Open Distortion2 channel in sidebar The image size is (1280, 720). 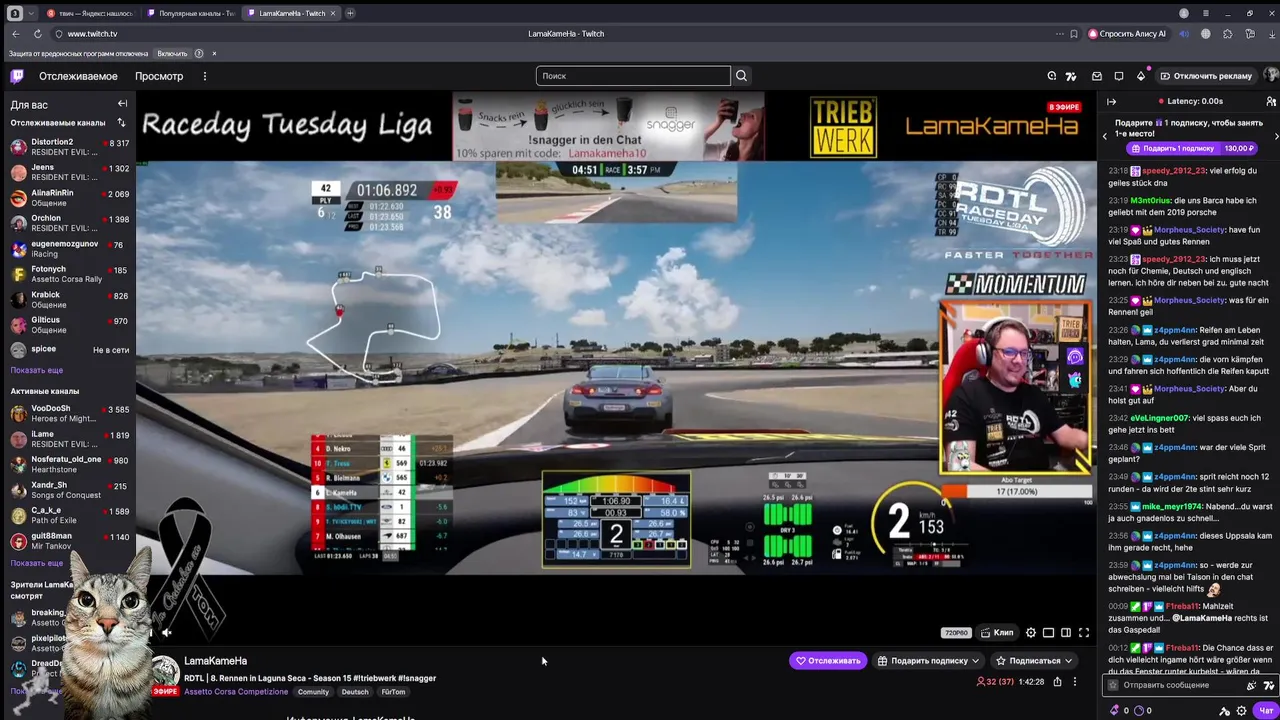[x=69, y=147]
